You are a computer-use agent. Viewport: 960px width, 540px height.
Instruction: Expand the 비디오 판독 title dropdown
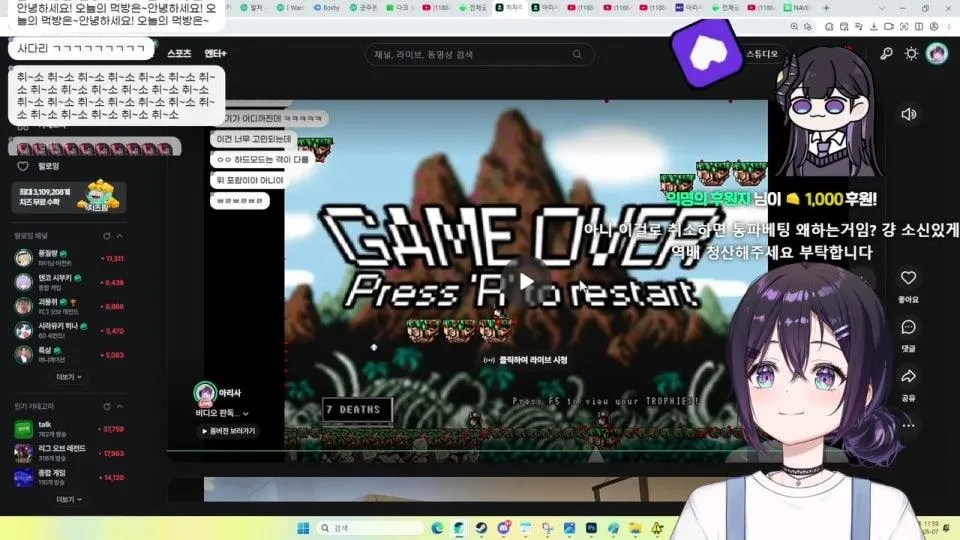click(x=222, y=413)
